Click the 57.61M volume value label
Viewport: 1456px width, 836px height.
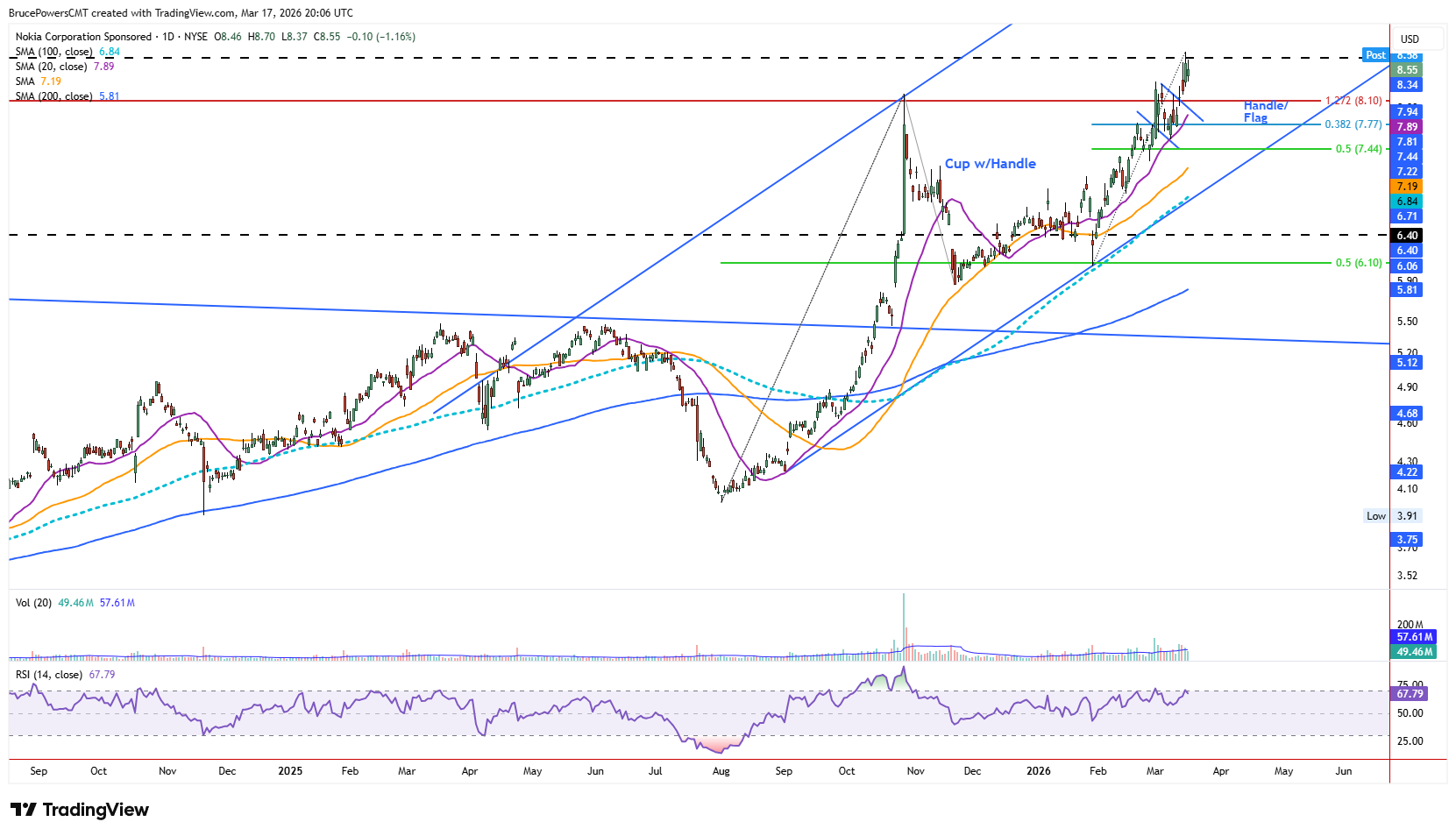pyautogui.click(x=1414, y=637)
